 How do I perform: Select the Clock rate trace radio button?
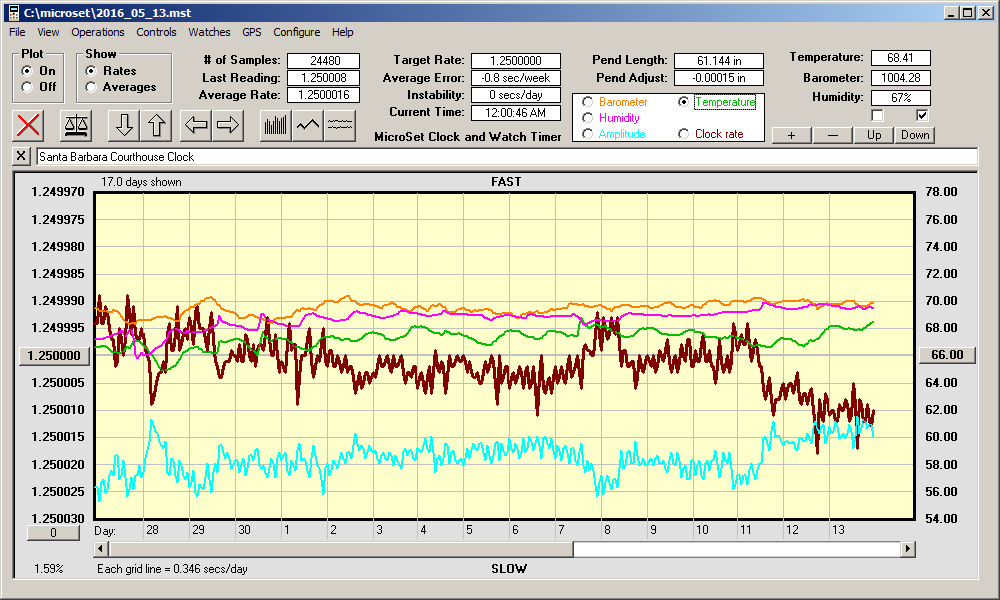684,134
